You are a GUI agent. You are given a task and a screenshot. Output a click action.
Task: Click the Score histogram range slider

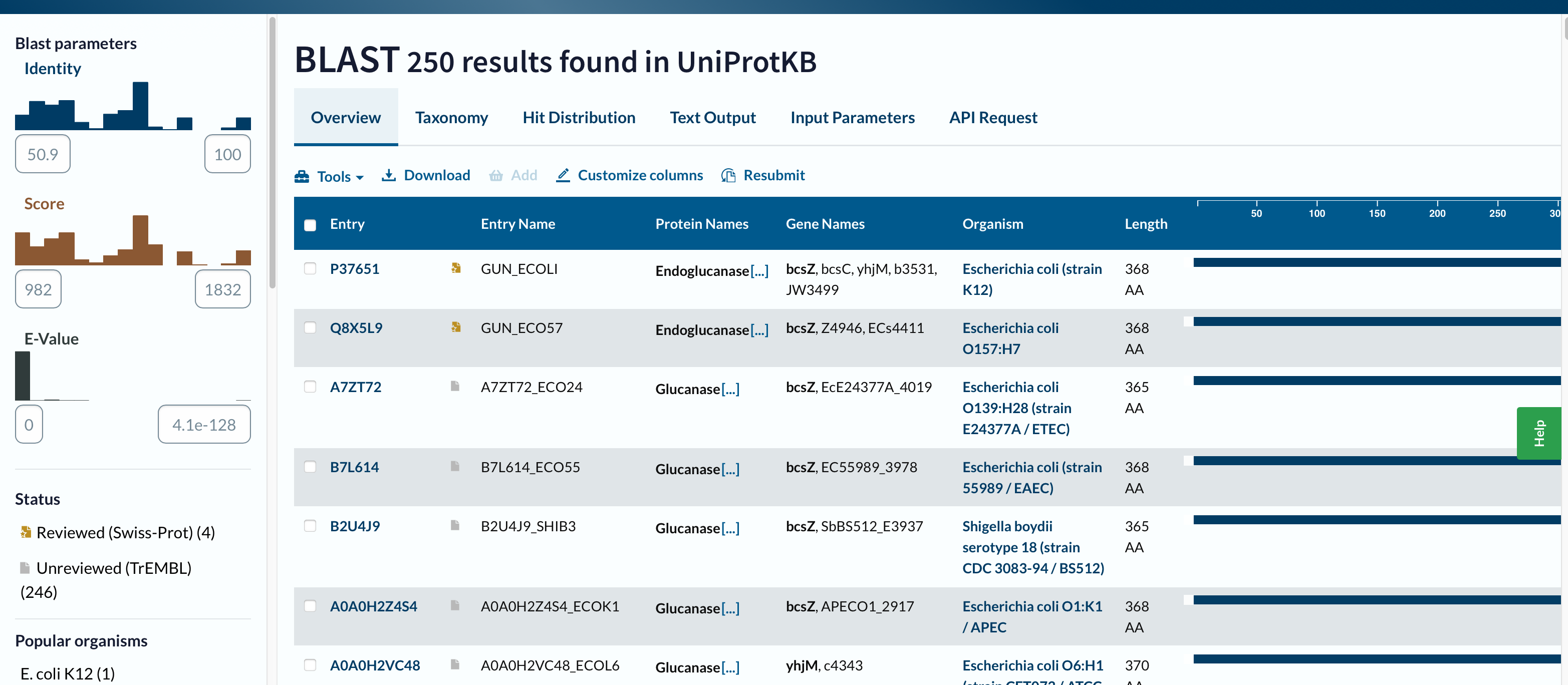tap(133, 240)
